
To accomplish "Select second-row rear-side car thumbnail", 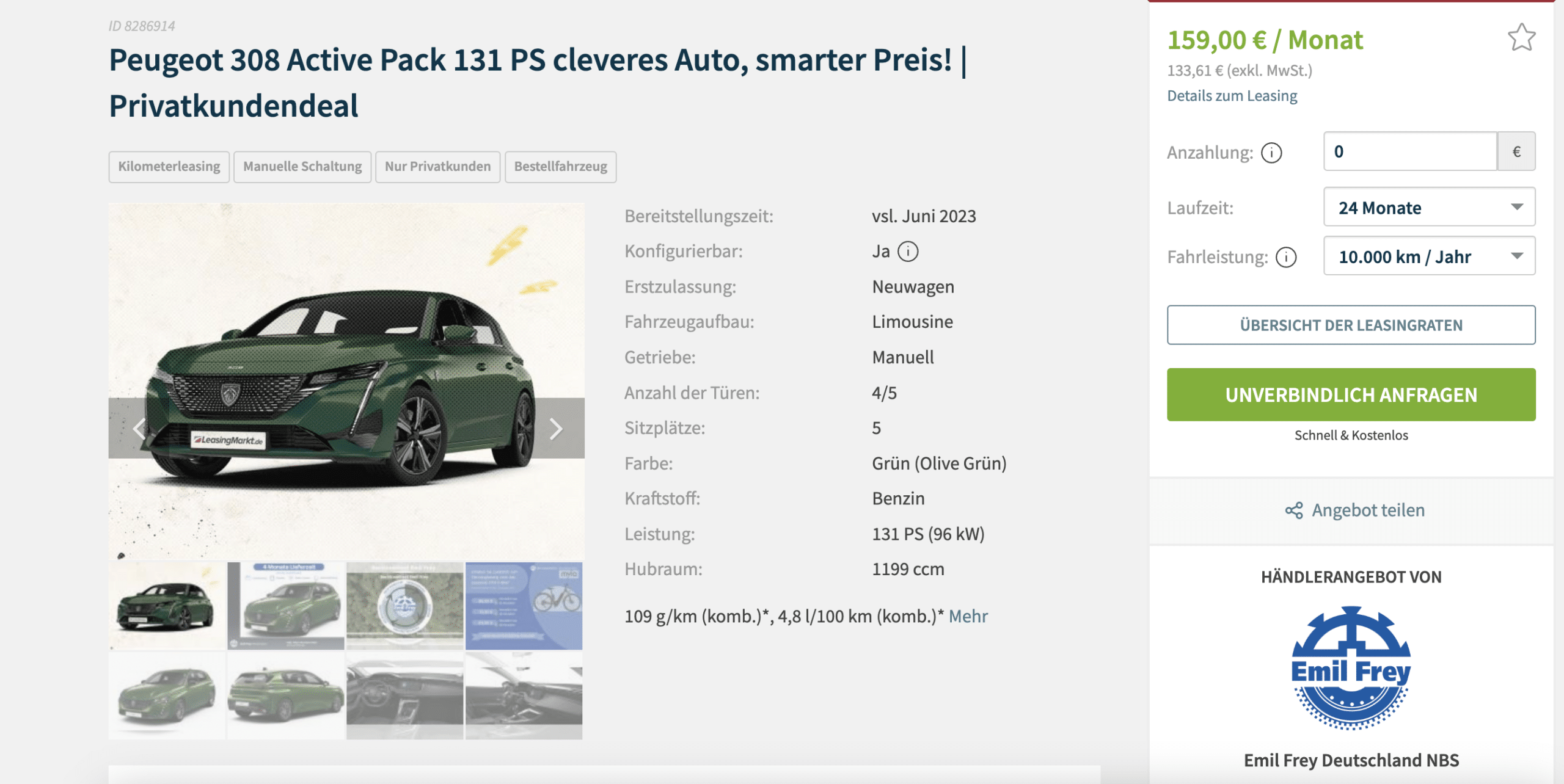I will 286,695.
